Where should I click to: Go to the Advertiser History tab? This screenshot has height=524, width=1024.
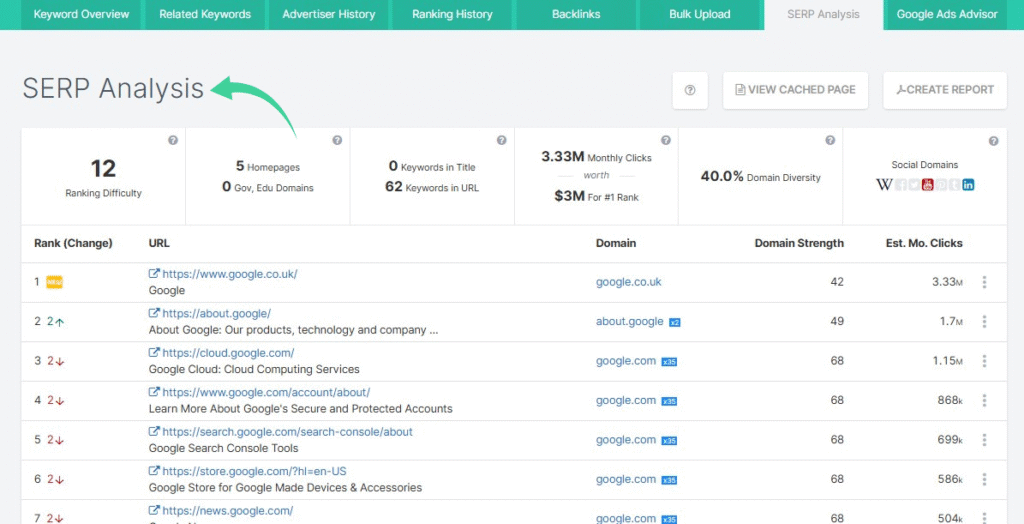[328, 14]
